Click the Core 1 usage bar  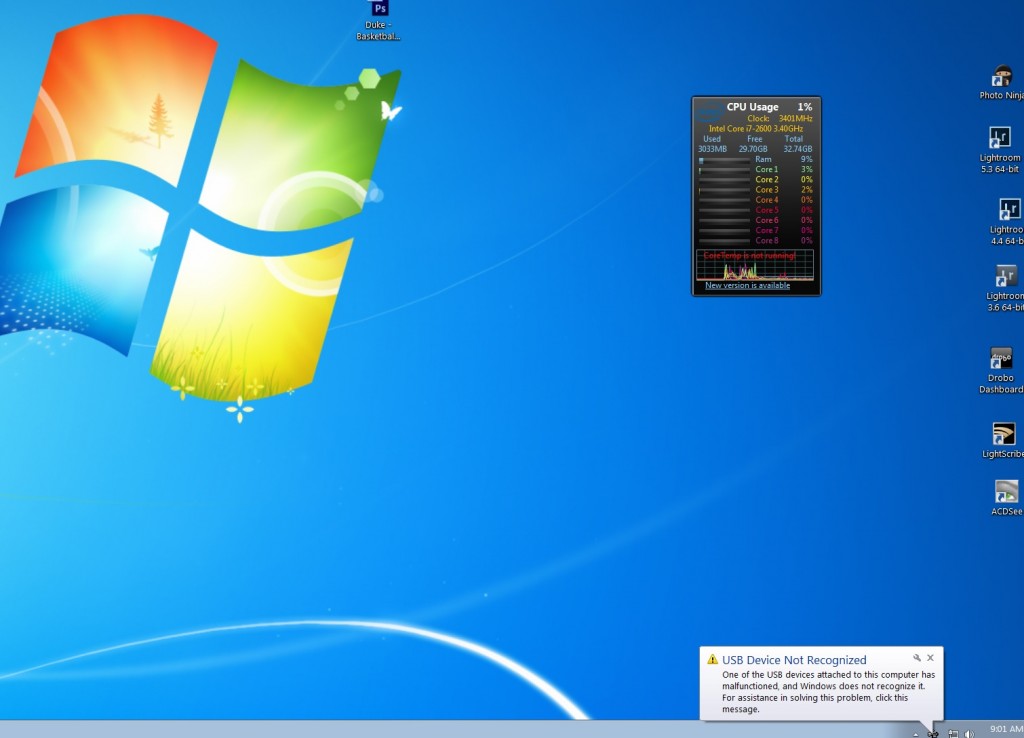pyautogui.click(x=724, y=170)
